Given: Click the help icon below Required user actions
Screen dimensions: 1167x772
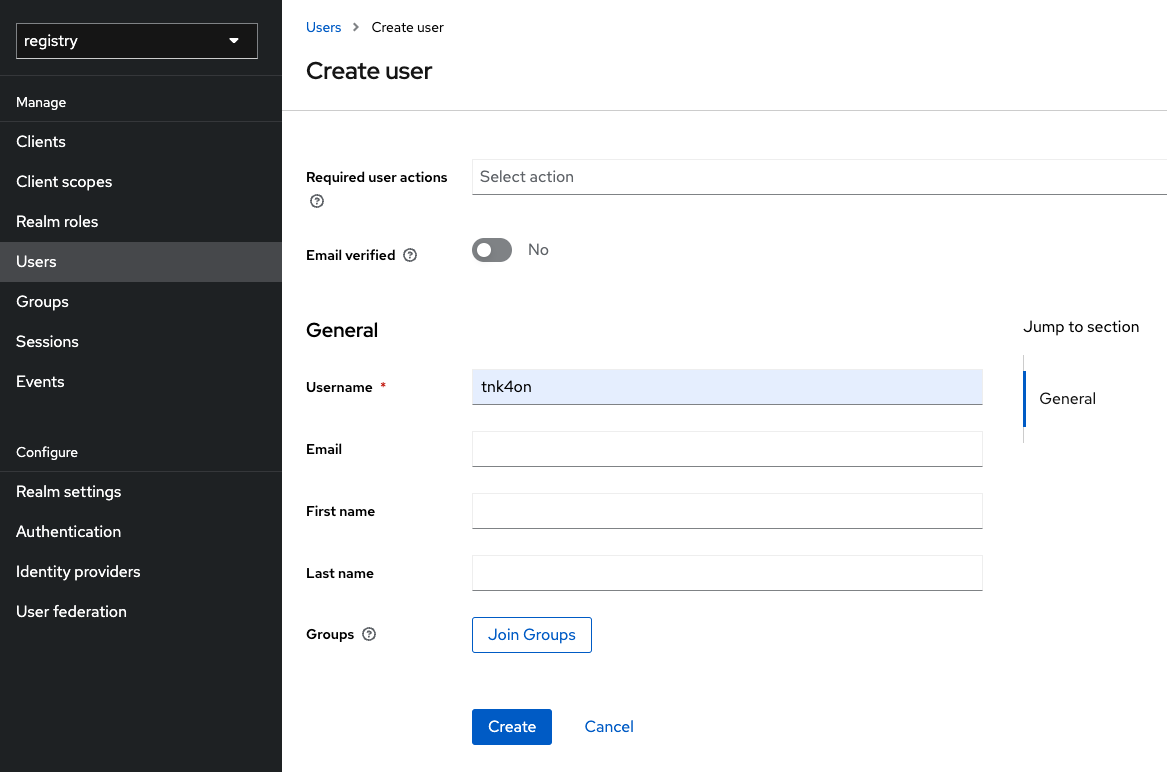Looking at the screenshot, I should pos(316,201).
